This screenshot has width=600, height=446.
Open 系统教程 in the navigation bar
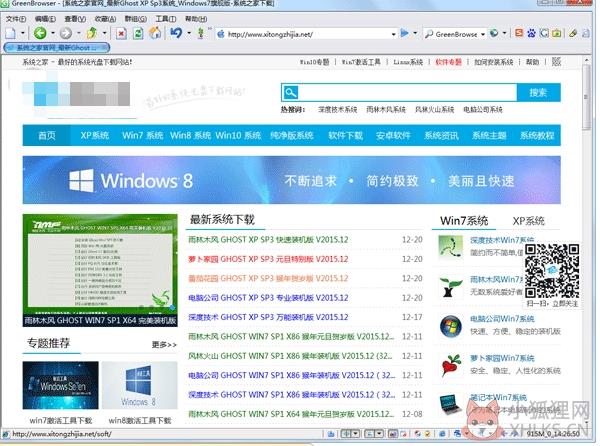point(537,135)
